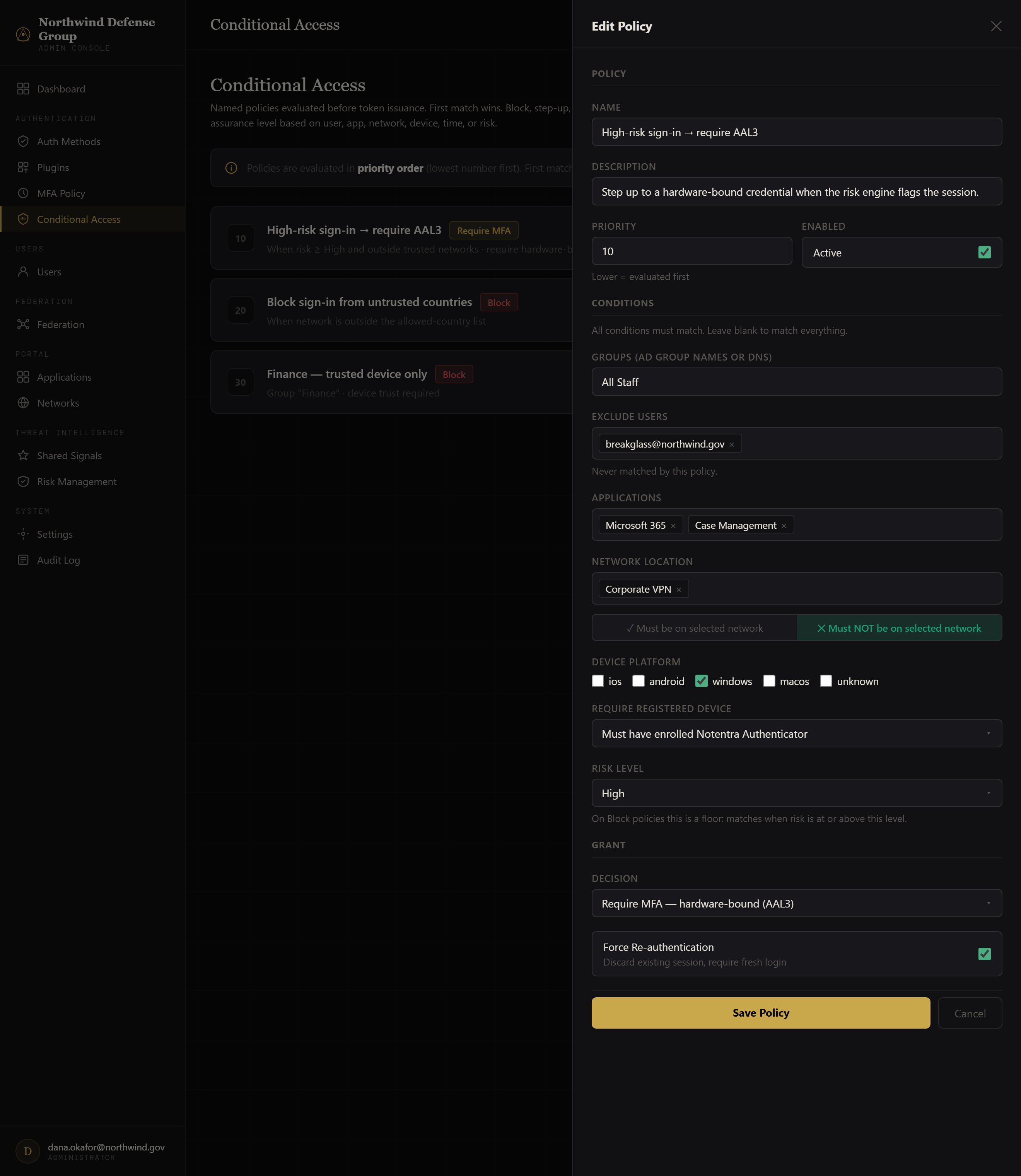The width and height of the screenshot is (1021, 1176).
Task: Toggle the Force Re-authentication checkbox
Action: [x=984, y=954]
